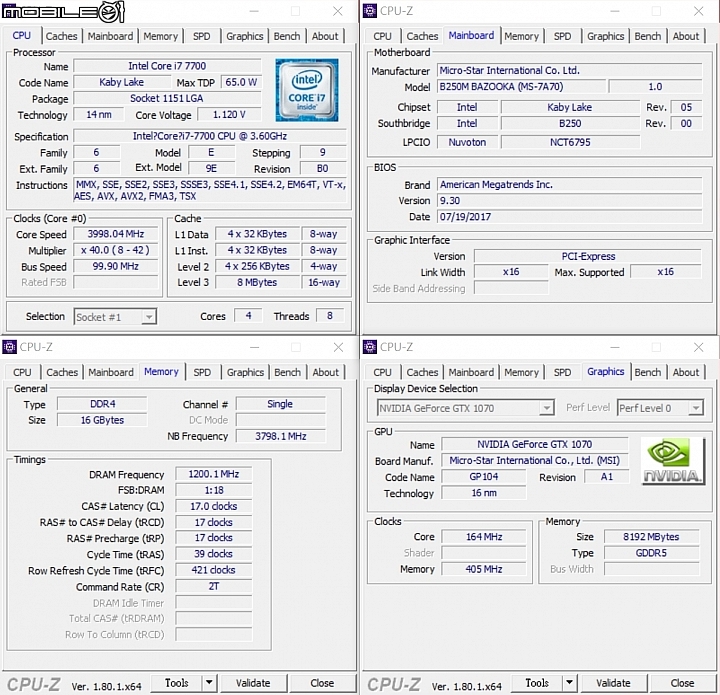Image resolution: width=720 pixels, height=695 pixels.
Task: Click GPU memory size 8192 MBytes
Action: coord(652,537)
